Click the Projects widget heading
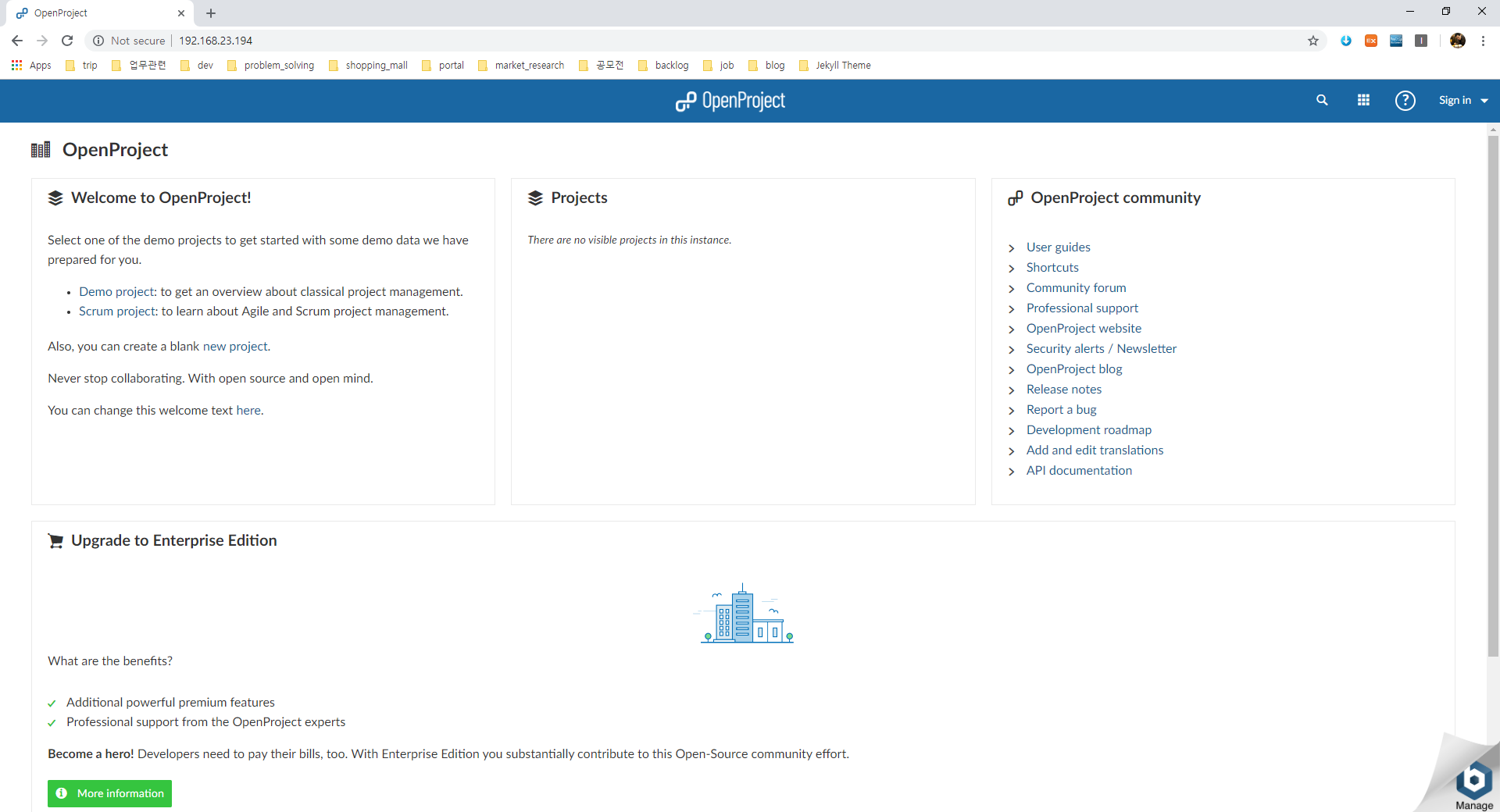1500x812 pixels. [x=579, y=198]
